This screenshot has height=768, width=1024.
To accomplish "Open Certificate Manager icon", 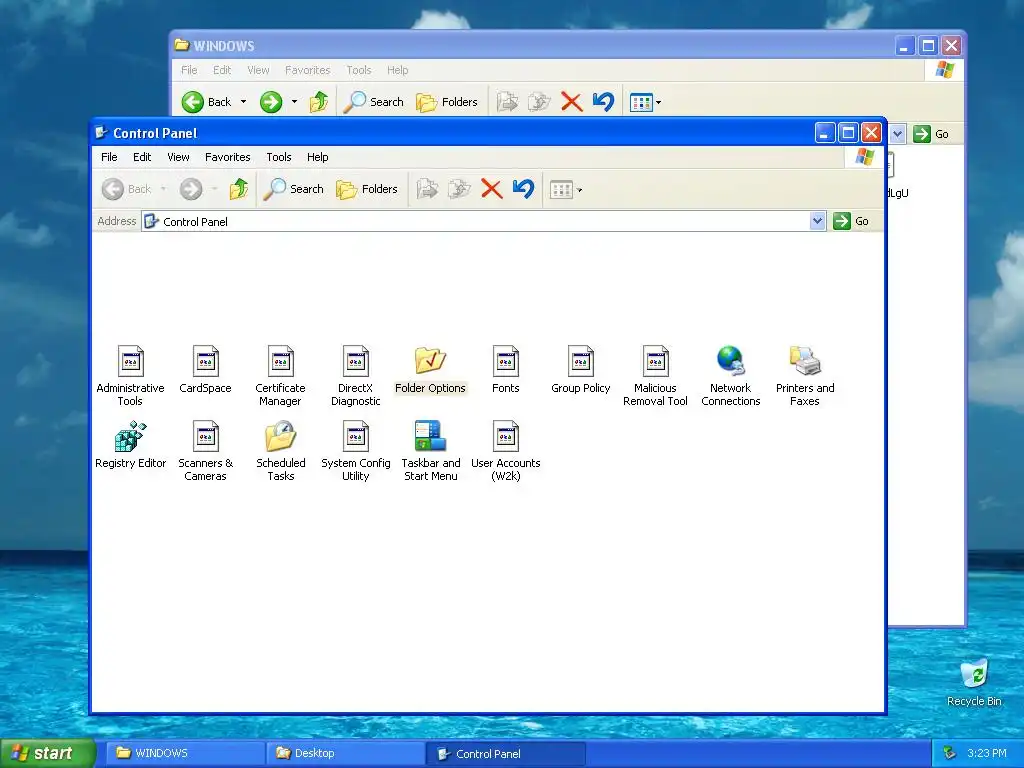I will [x=280, y=376].
